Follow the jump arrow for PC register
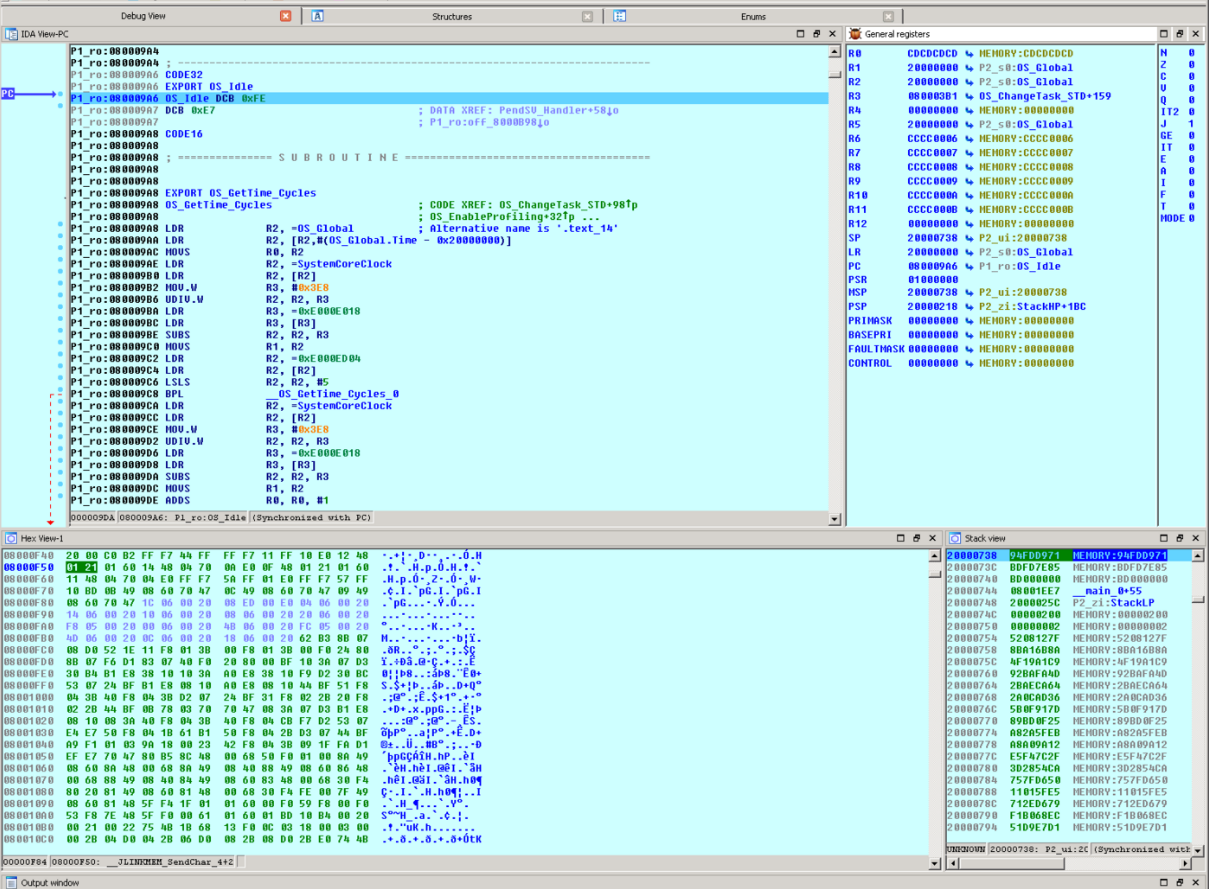Image resolution: width=1209 pixels, height=889 pixels. (971, 265)
